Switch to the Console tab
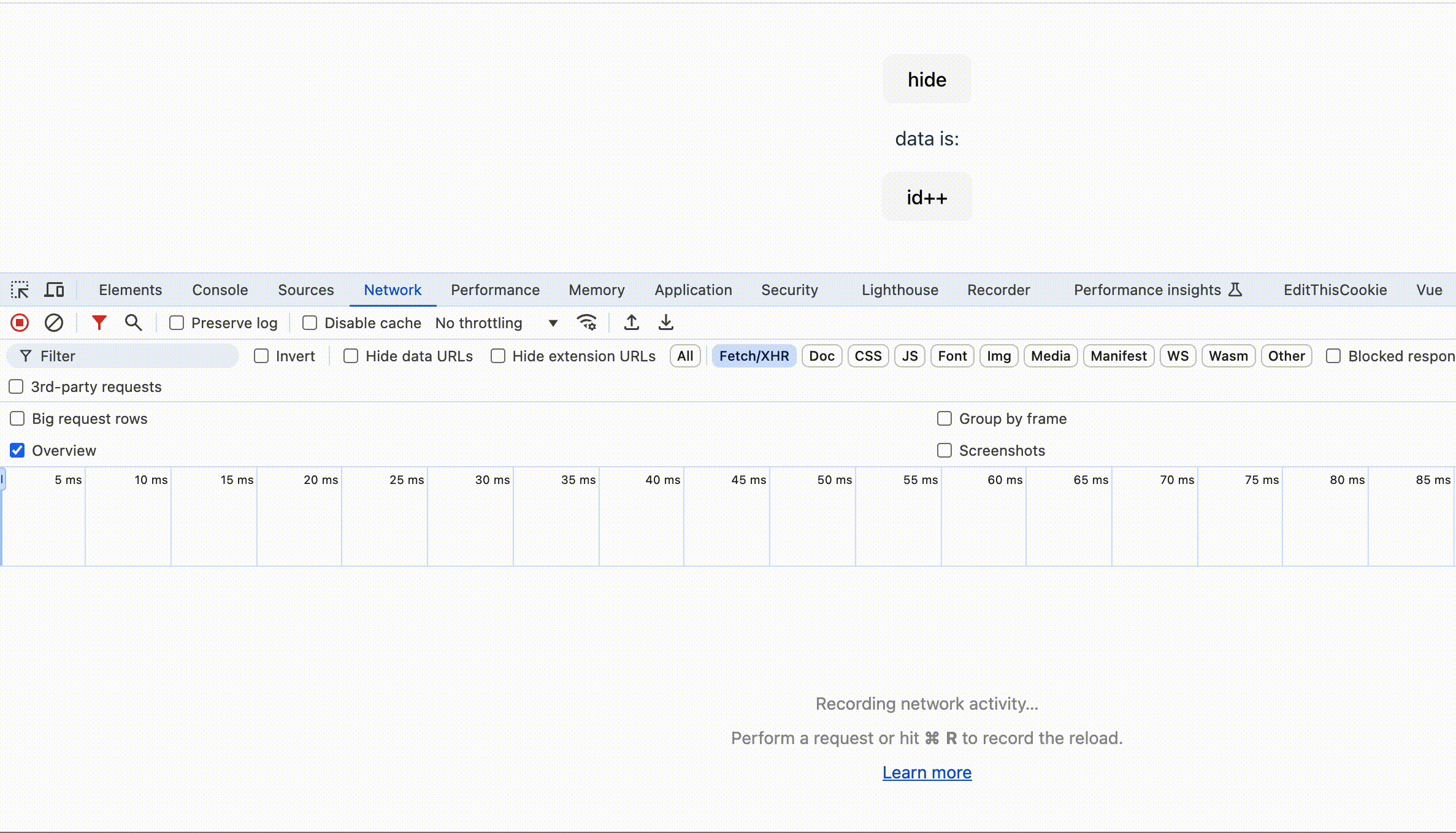Screen dimensions: 1456x833 click(x=220, y=290)
